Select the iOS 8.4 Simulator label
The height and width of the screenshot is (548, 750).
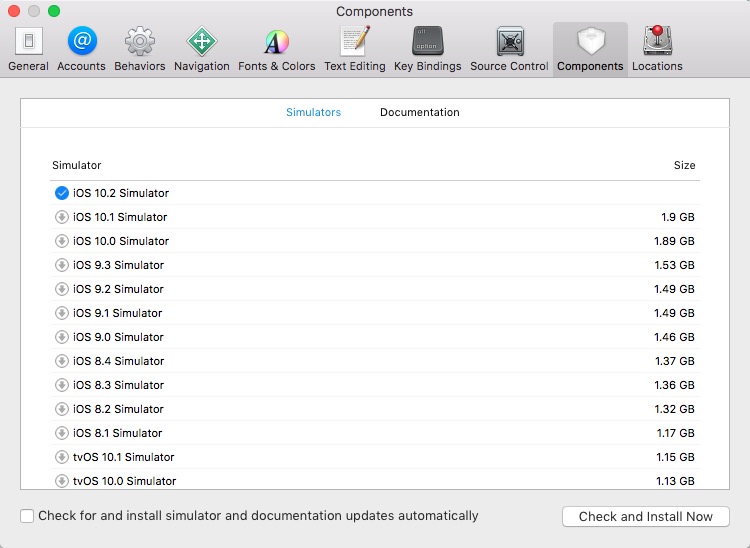coord(118,361)
